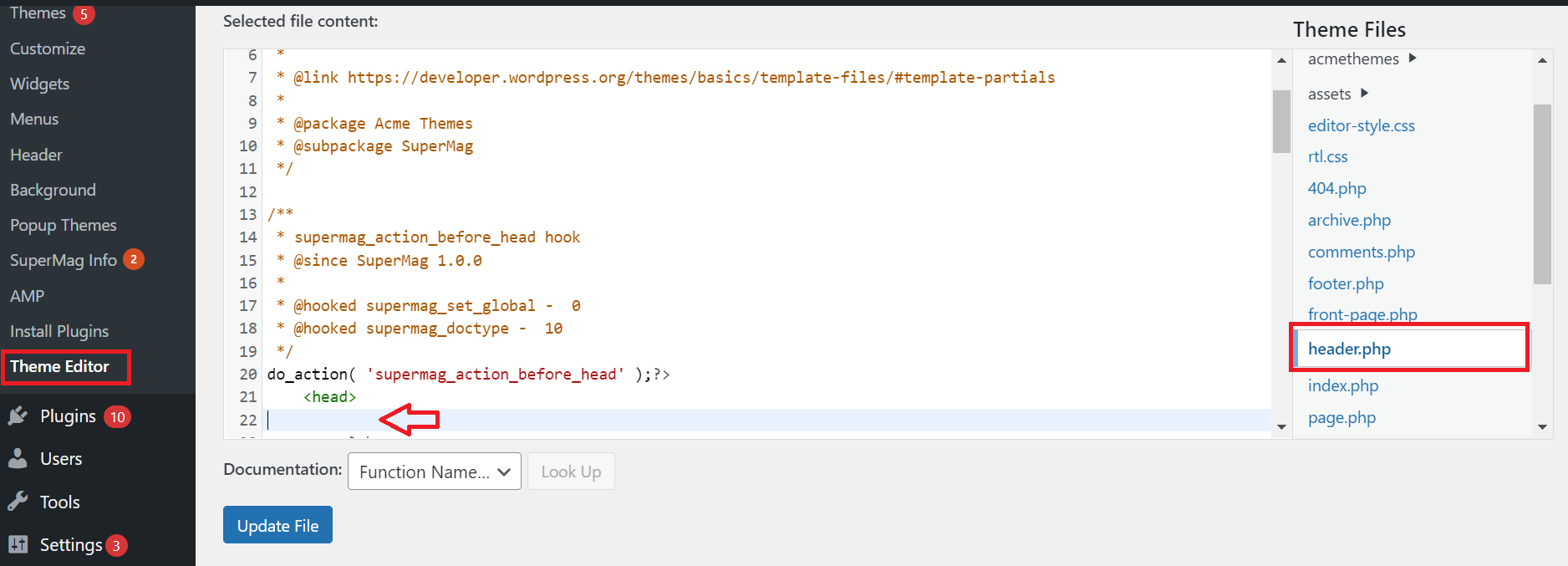Viewport: 1568px width, 566px height.
Task: Click the Plugins menu icon
Action: [18, 416]
